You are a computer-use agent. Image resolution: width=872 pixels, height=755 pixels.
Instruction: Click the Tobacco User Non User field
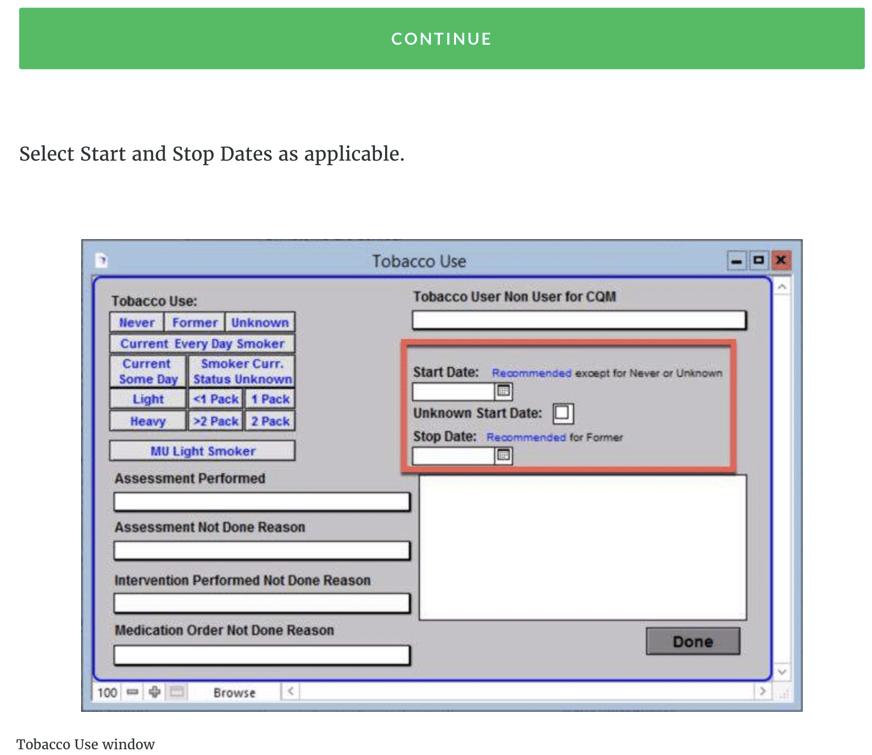point(579,320)
